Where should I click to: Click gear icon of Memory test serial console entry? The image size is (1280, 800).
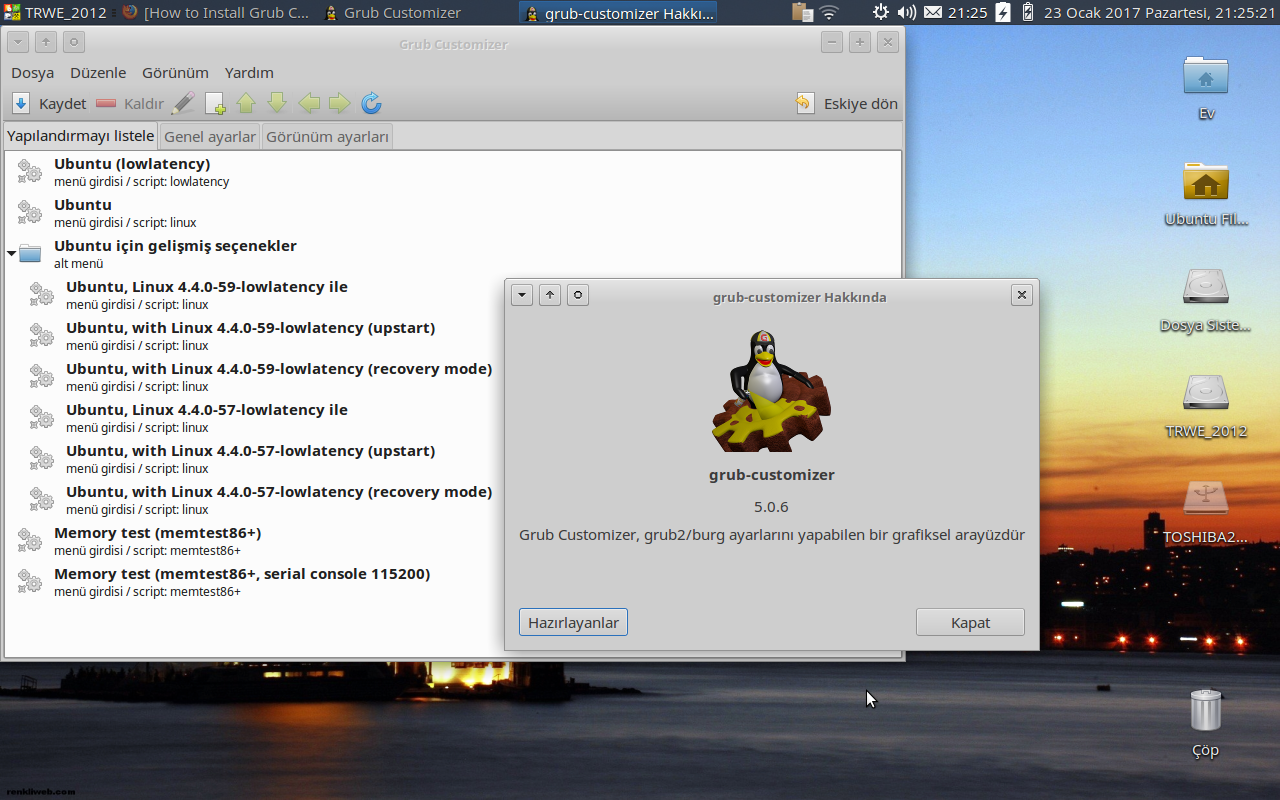tap(30, 582)
